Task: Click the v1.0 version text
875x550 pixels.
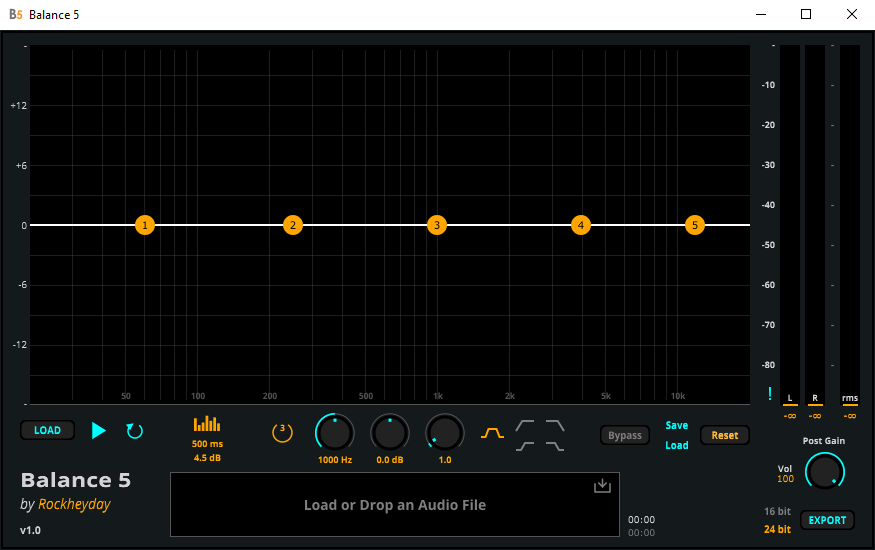Action: click(x=30, y=530)
